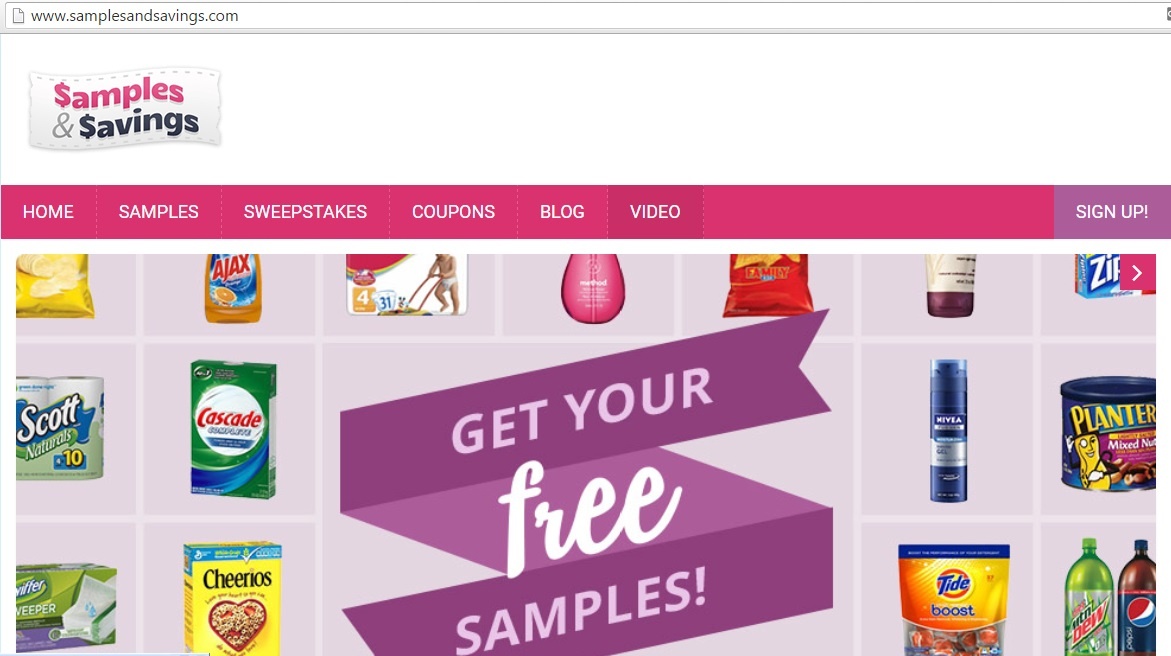Select the Planters Mixed Nuts can

pyautogui.click(x=1108, y=433)
